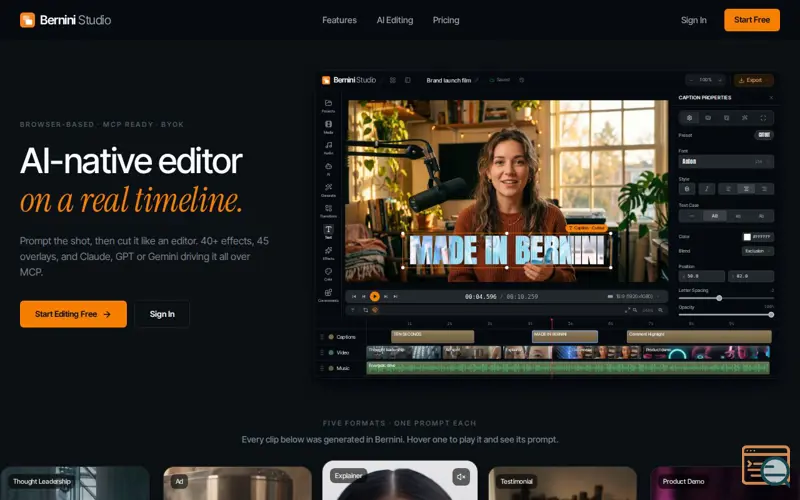Select the fourth Caption Properties tab icon
This screenshot has width=800, height=500.
(744, 118)
